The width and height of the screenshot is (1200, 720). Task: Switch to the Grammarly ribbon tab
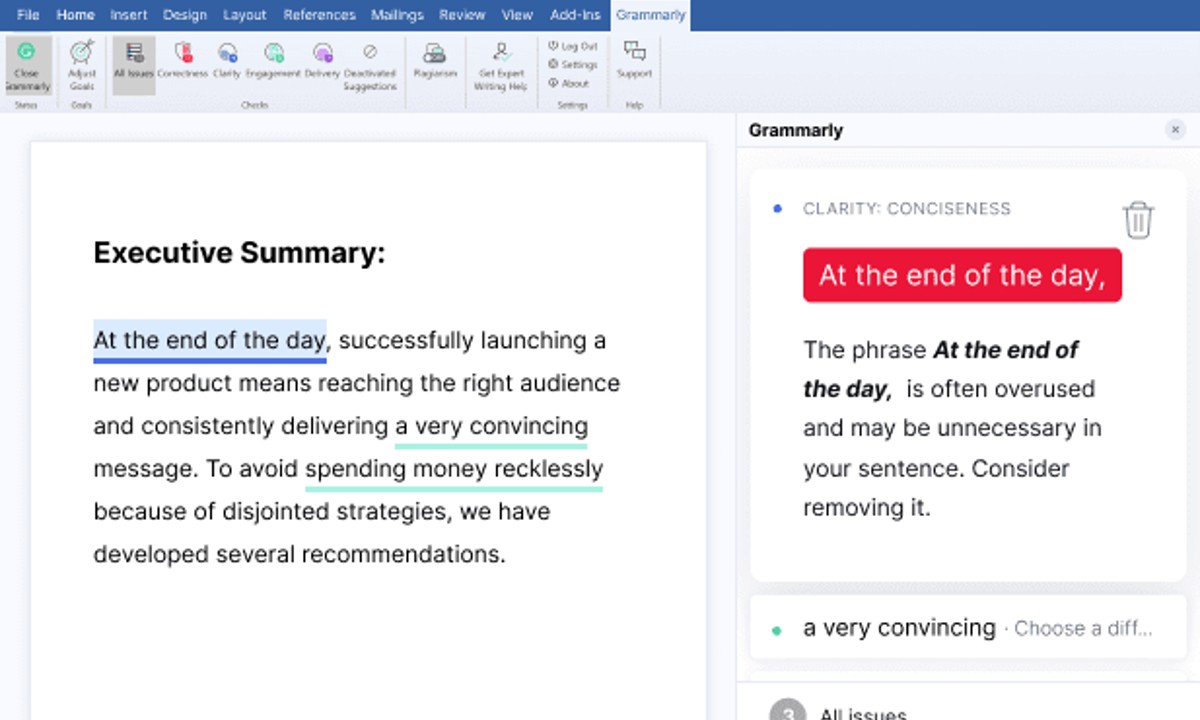point(651,15)
